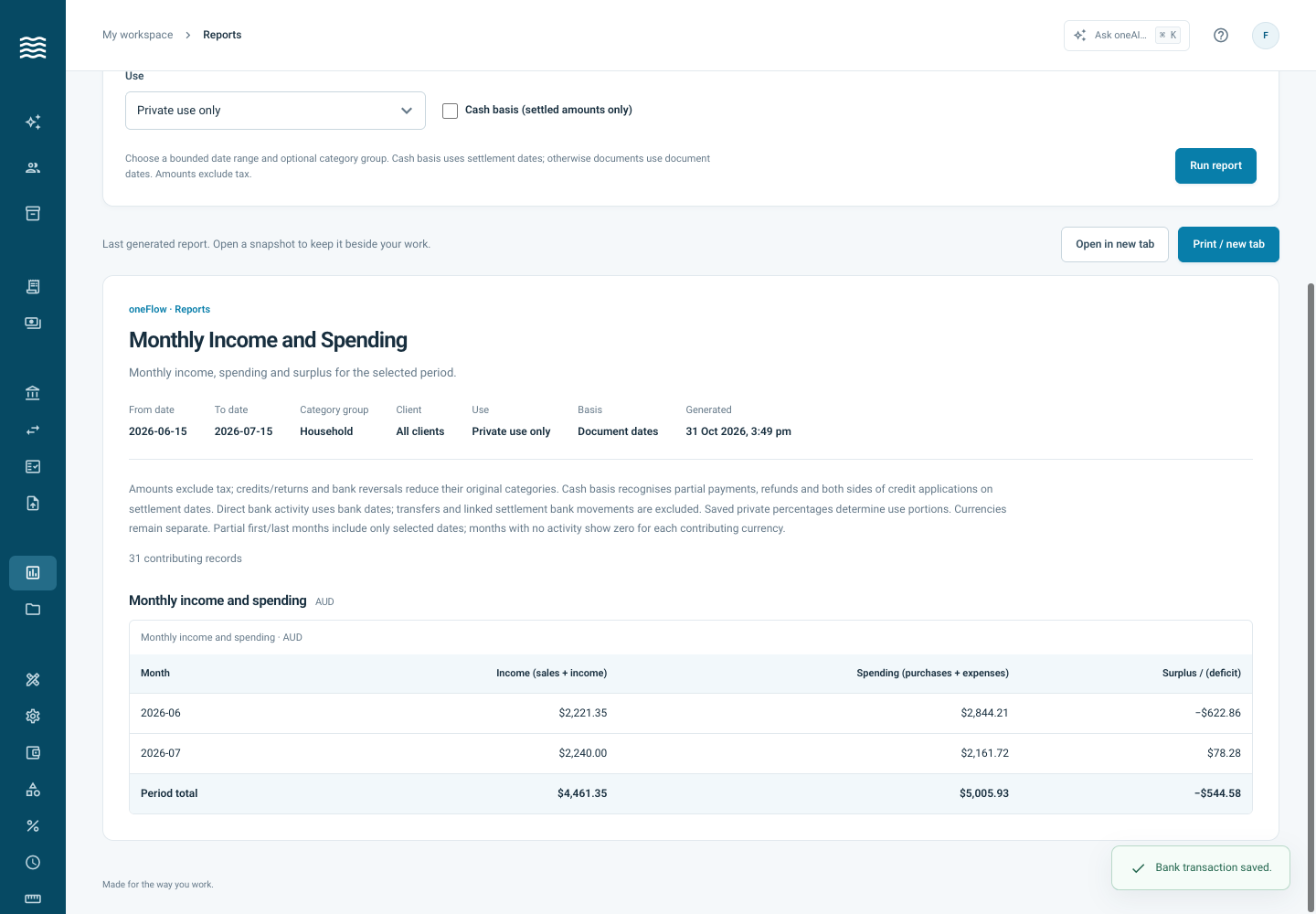
Task: Click surplus value $78.28
Action: click(1224, 753)
